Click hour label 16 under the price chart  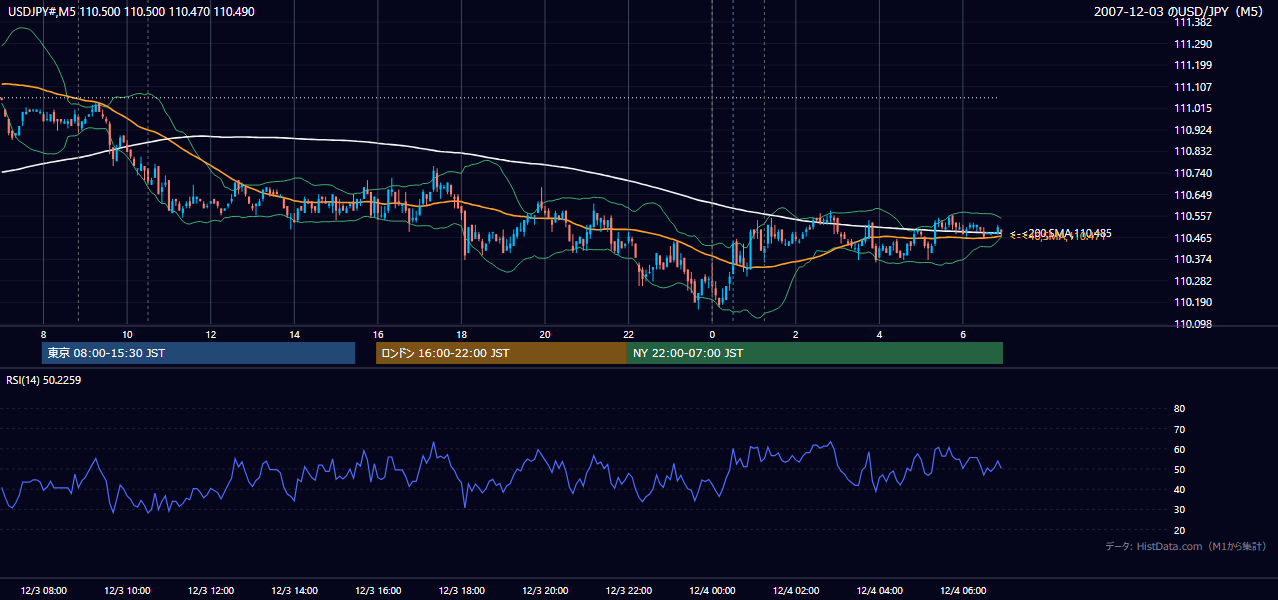click(x=377, y=334)
